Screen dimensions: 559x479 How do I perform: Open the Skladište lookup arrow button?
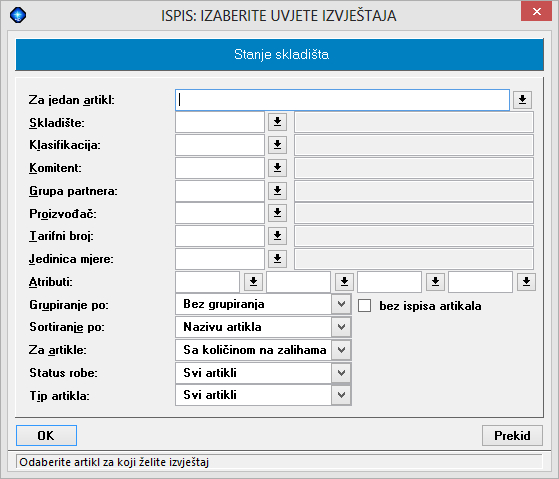pyautogui.click(x=277, y=122)
